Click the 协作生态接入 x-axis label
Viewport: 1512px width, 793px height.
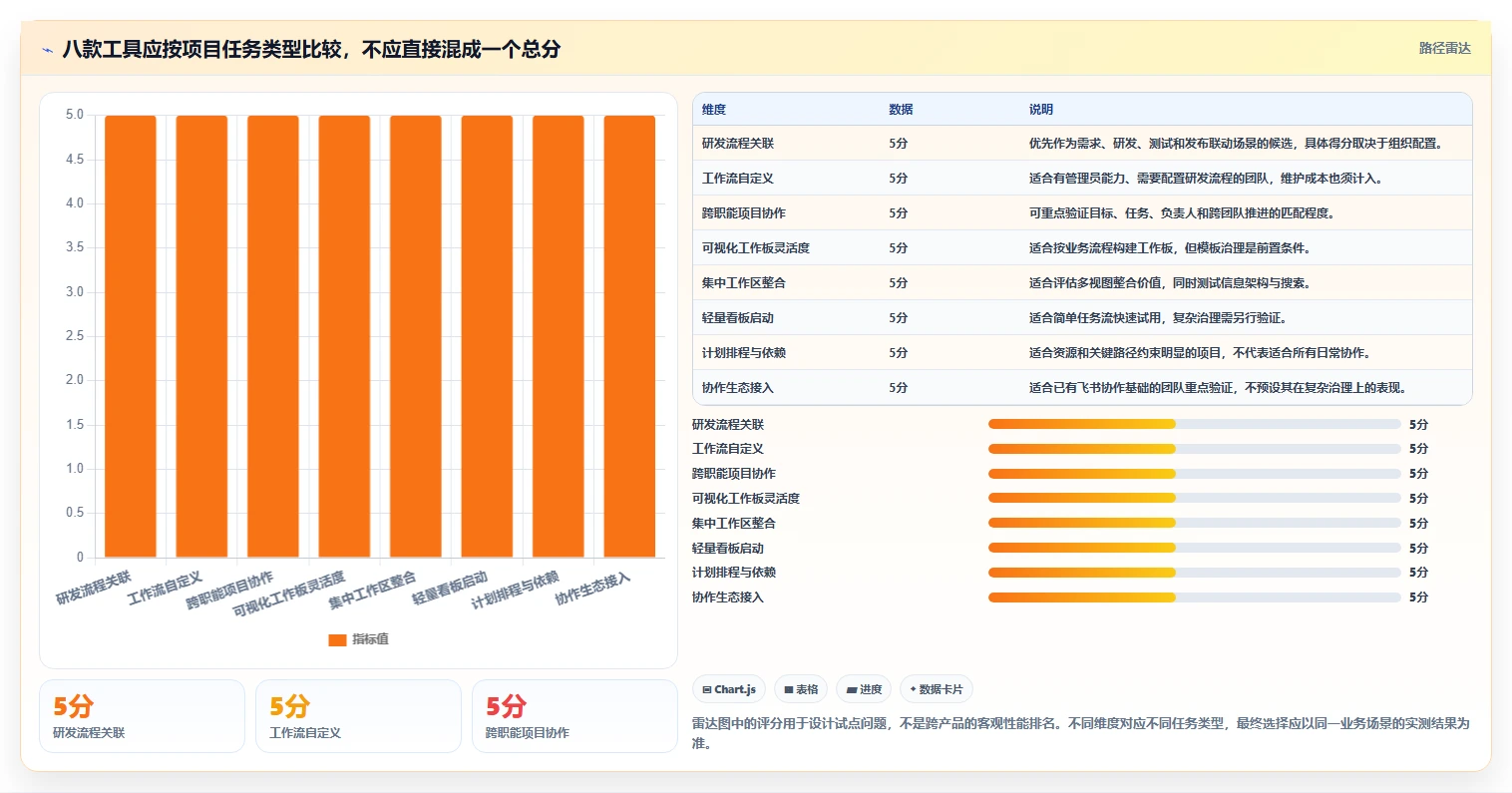pos(593,589)
